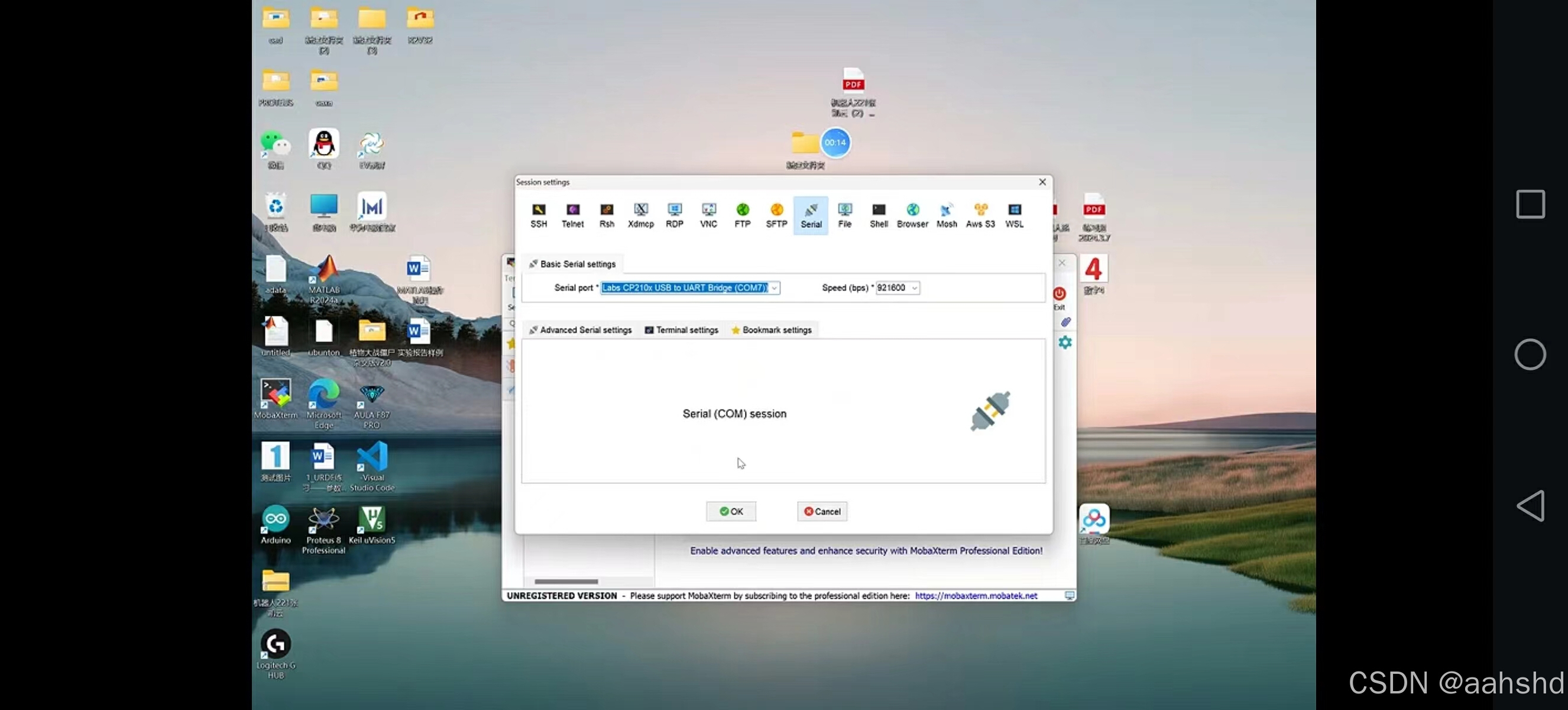Confirm session with OK button
The width and height of the screenshot is (1568, 710).
click(730, 511)
